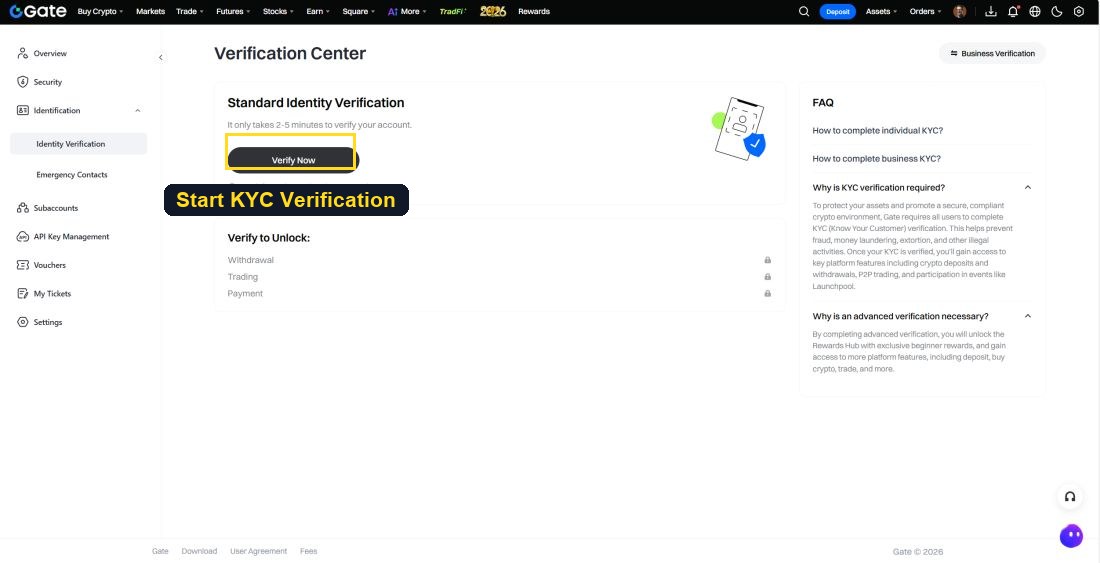1100x563 pixels.
Task: Open 'How to complete business KYC?' link
Action: click(x=876, y=158)
